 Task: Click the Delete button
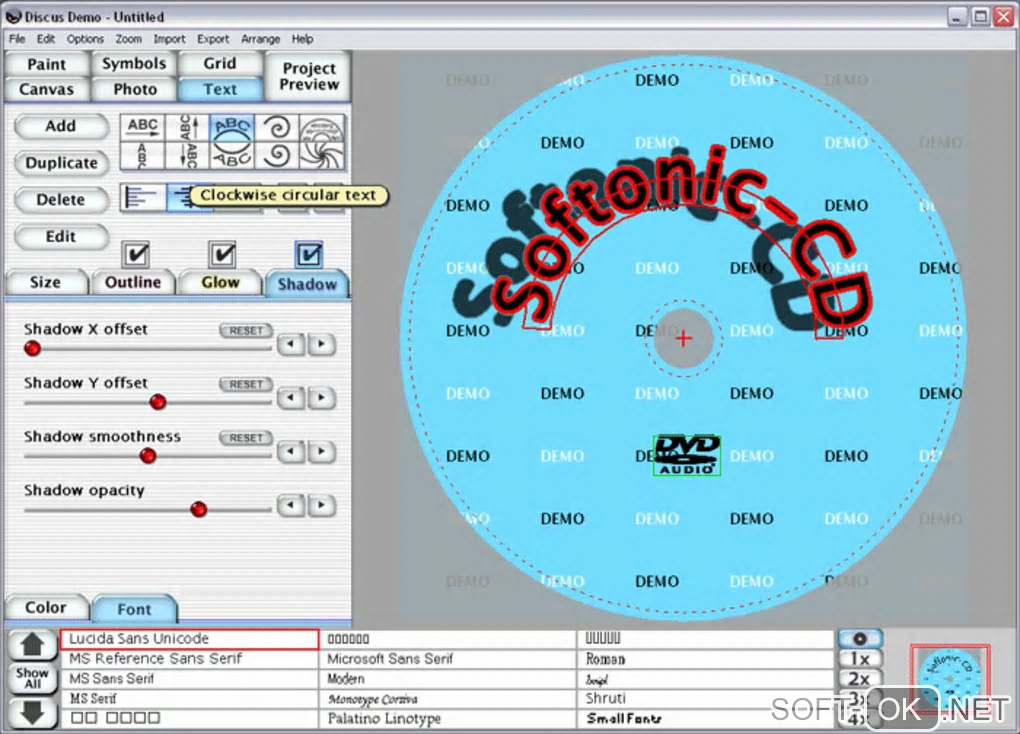(60, 200)
